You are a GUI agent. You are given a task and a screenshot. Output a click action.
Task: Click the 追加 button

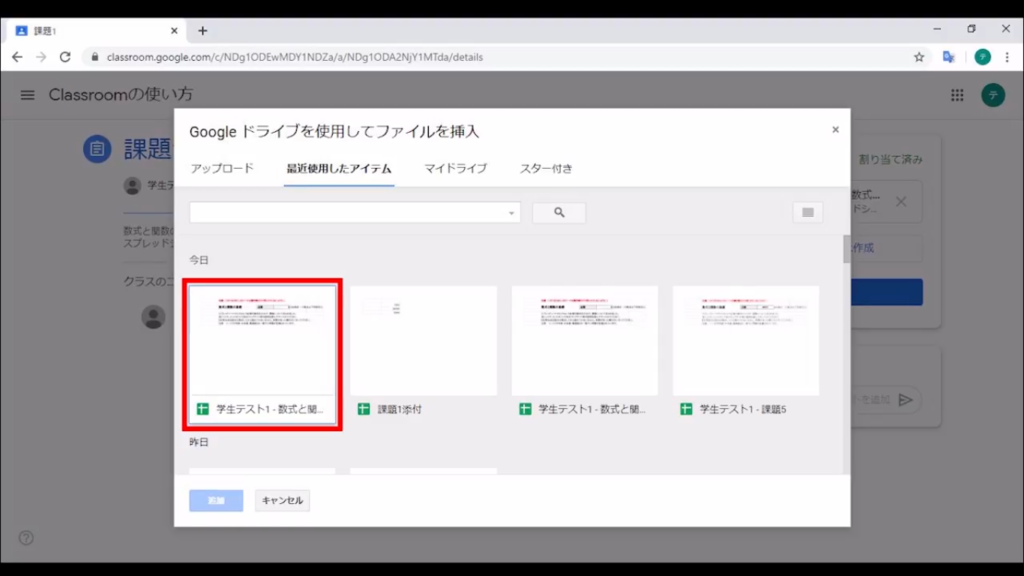click(216, 500)
